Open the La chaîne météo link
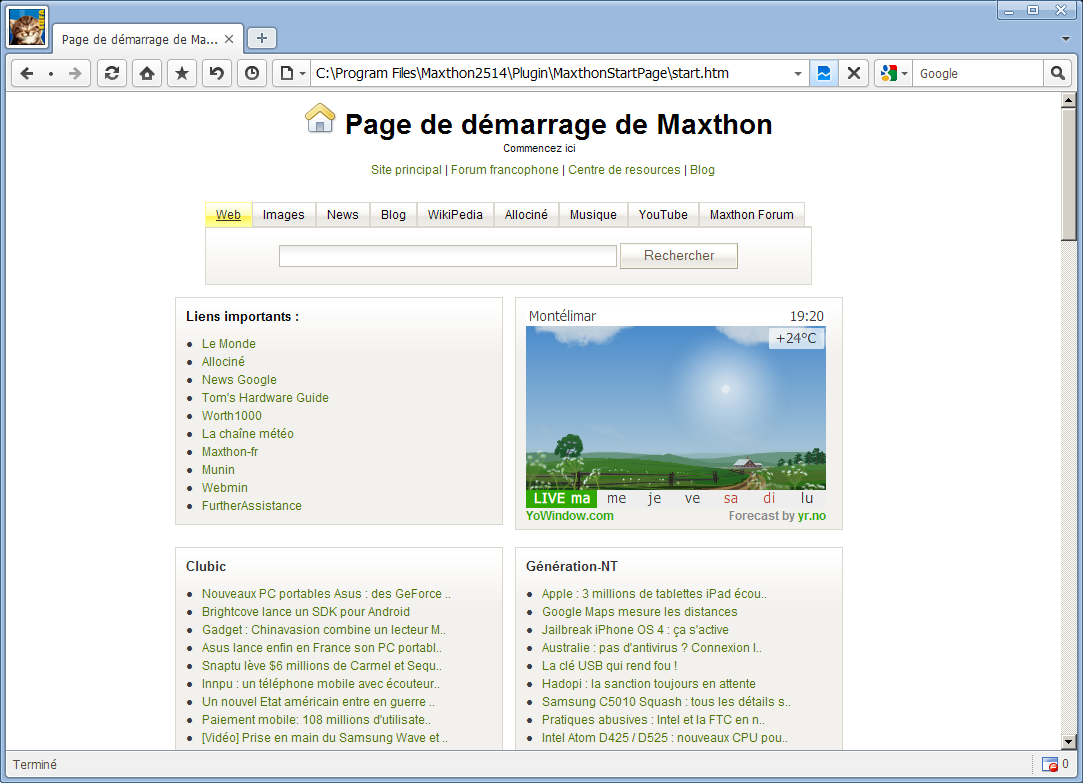 pos(248,434)
